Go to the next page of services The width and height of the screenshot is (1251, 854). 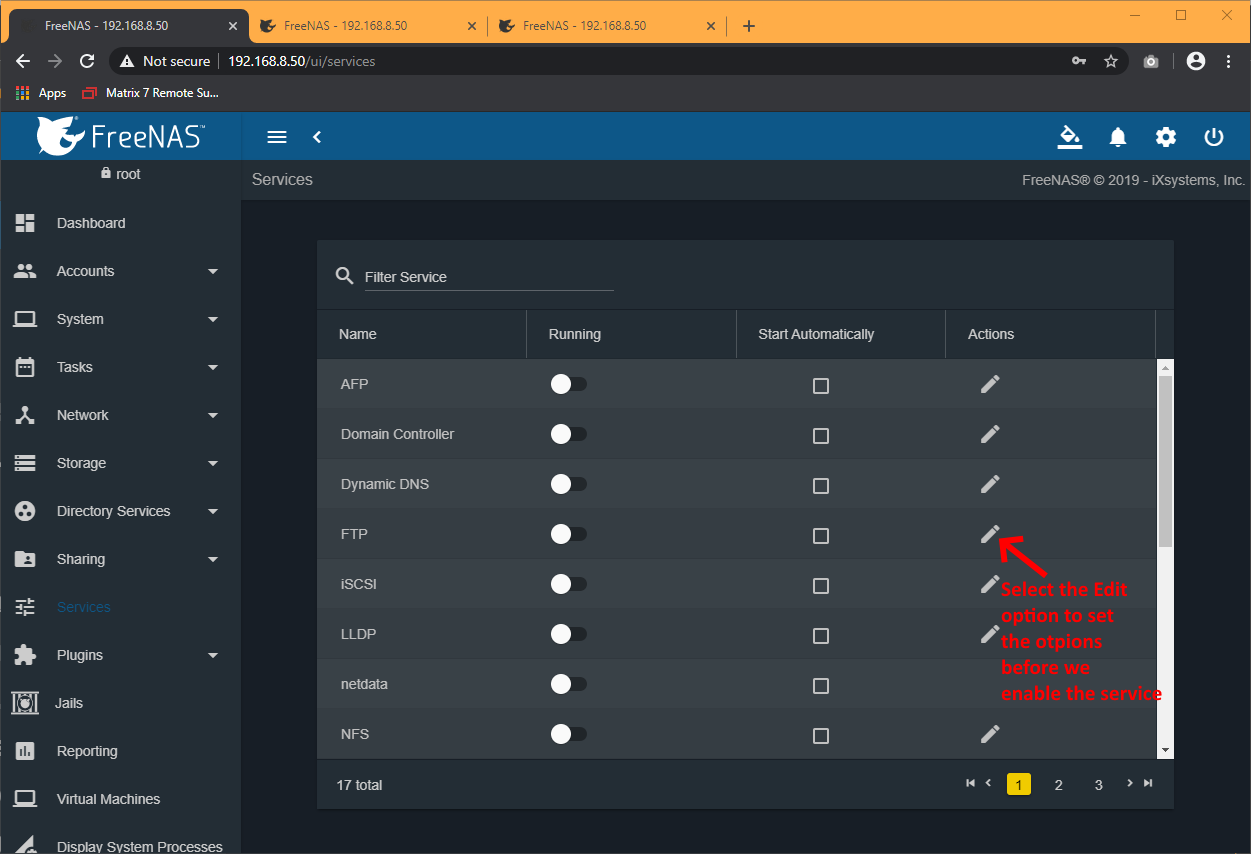[1130, 783]
